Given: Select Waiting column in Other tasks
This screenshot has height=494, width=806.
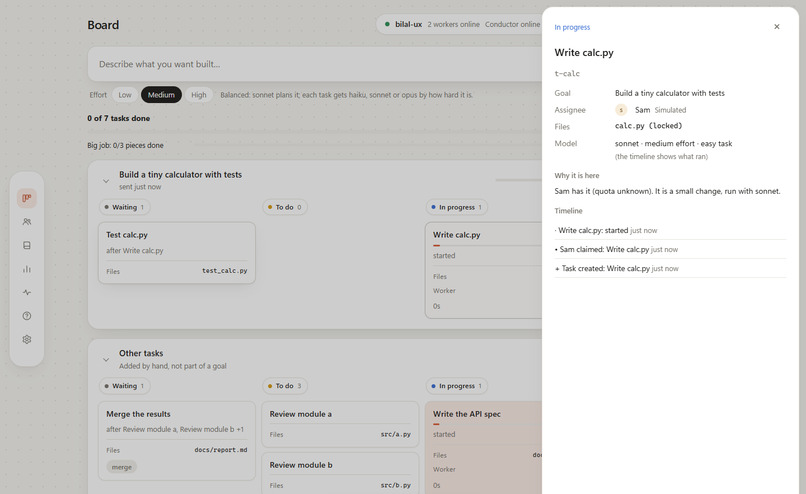Looking at the screenshot, I should pos(124,386).
